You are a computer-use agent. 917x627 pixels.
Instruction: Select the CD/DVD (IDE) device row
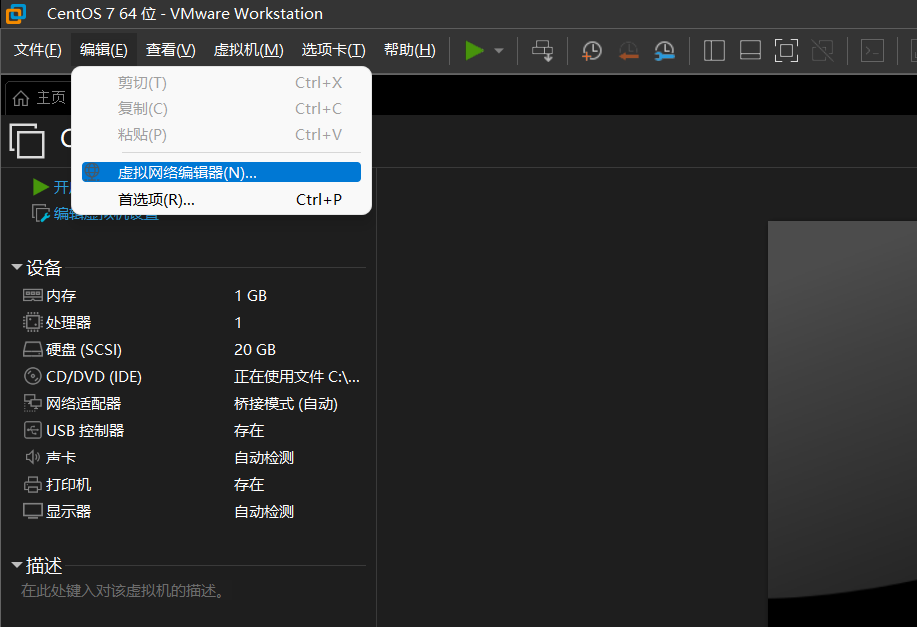click(192, 376)
